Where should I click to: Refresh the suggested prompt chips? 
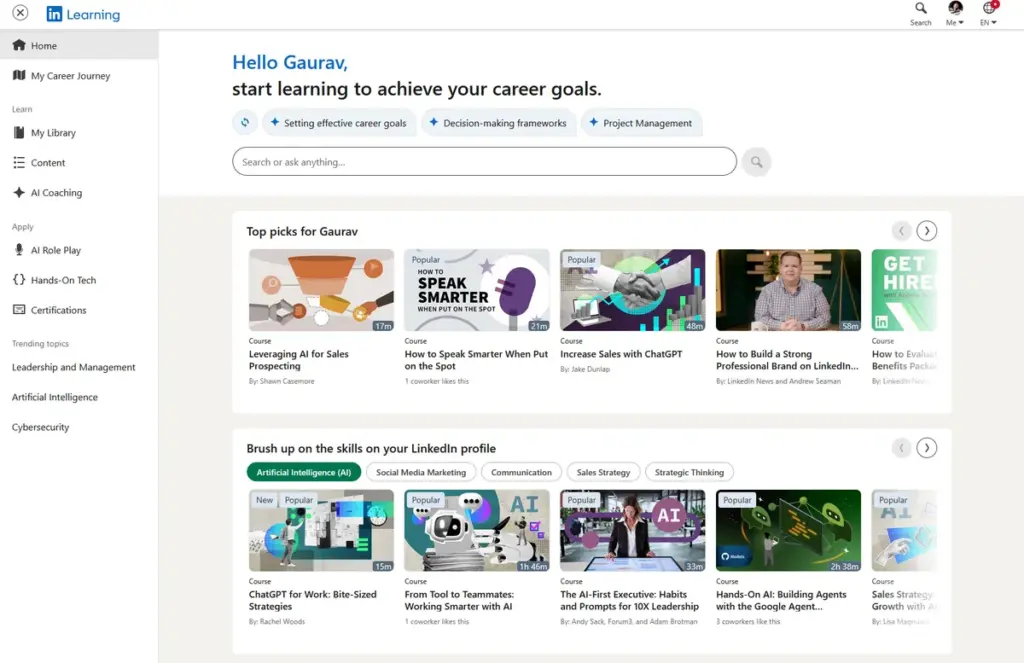click(x=244, y=121)
